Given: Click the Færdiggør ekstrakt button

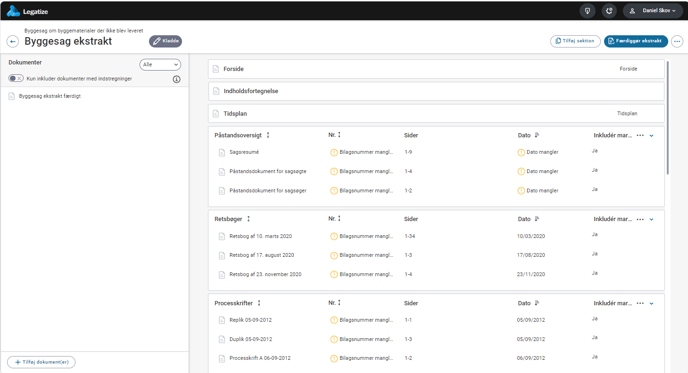Looking at the screenshot, I should pyautogui.click(x=636, y=41).
